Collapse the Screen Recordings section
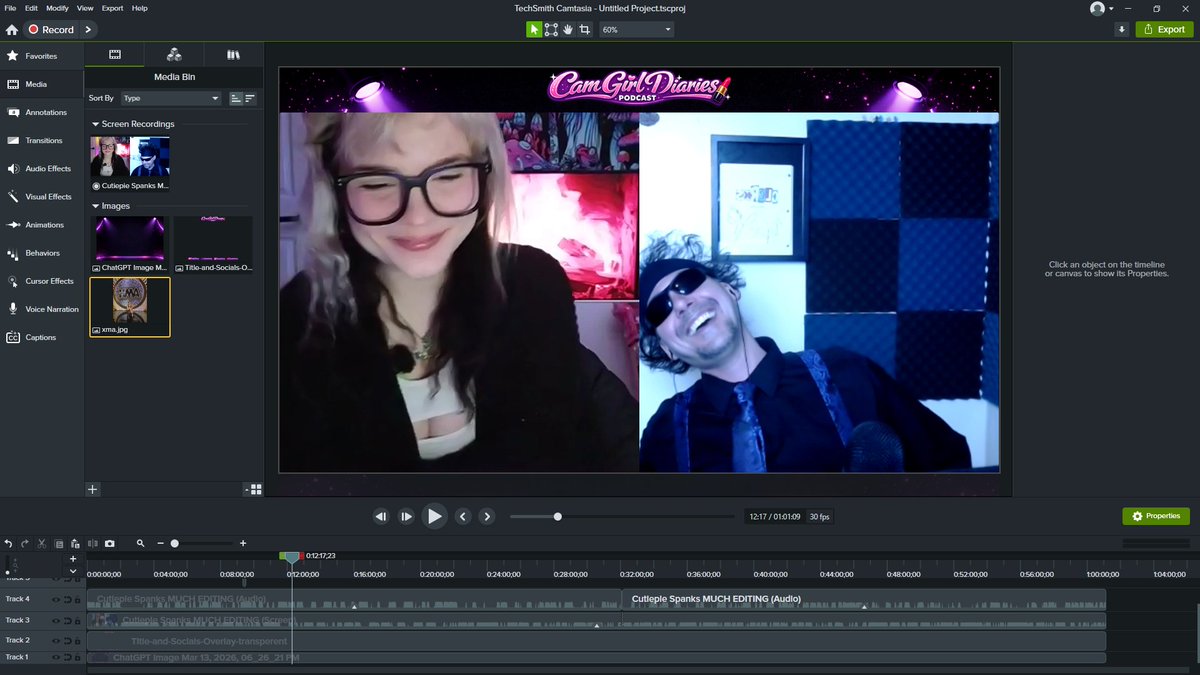The image size is (1200, 675). coord(96,124)
